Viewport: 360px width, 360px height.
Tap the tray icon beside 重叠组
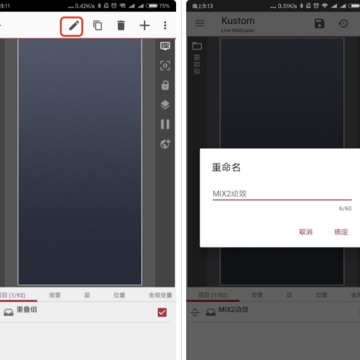(x=9, y=313)
